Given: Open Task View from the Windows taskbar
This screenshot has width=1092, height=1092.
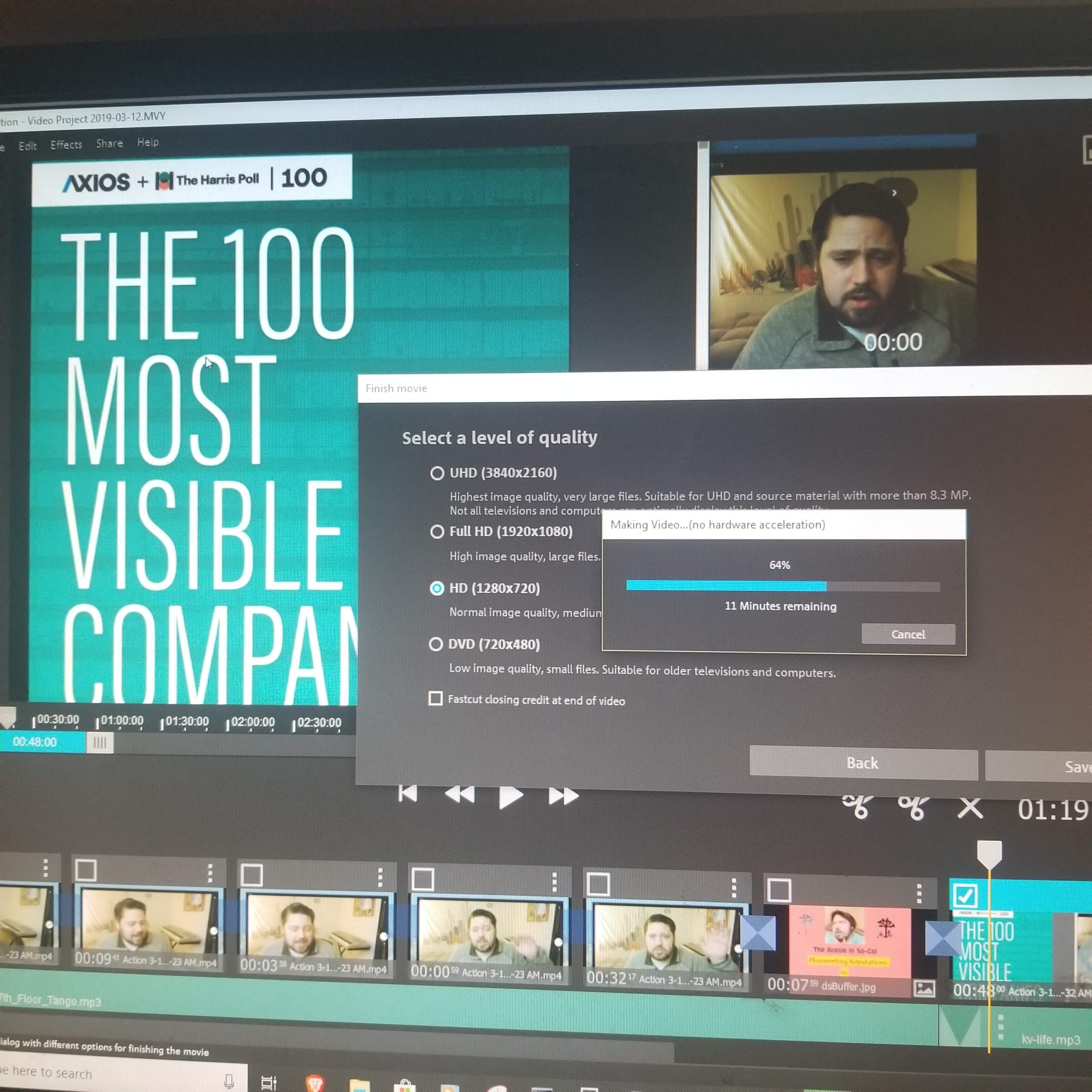Looking at the screenshot, I should pos(269,1082).
